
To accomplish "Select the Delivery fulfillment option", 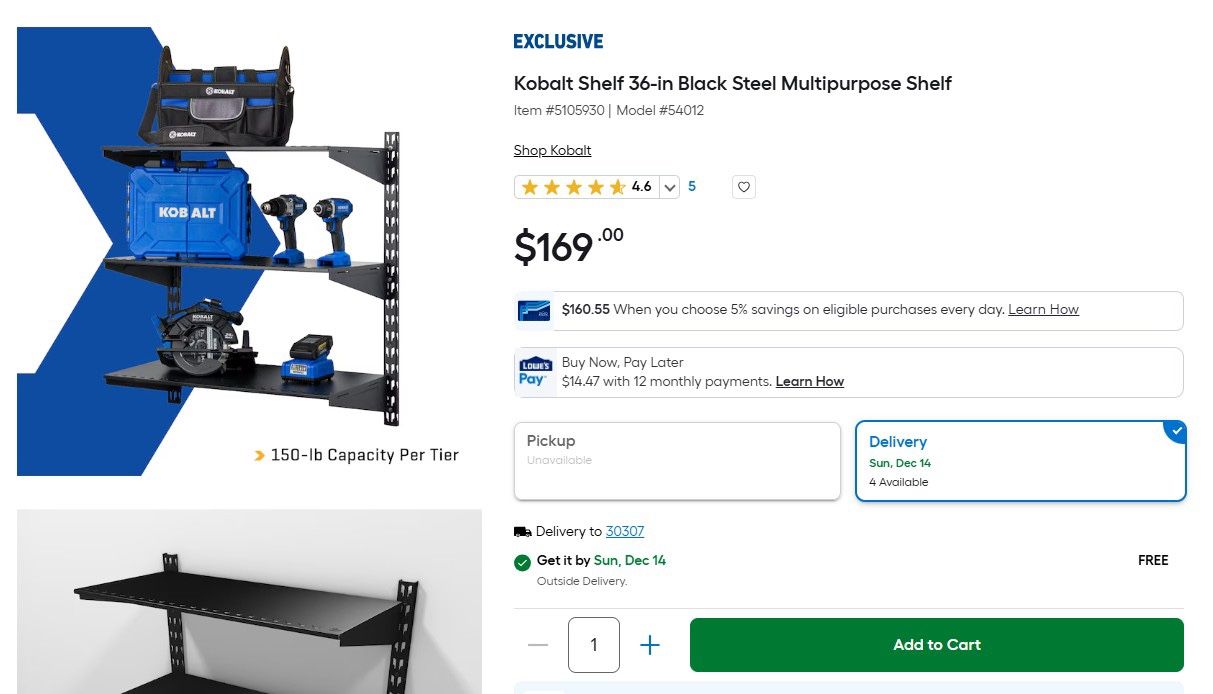I will (x=1020, y=461).
